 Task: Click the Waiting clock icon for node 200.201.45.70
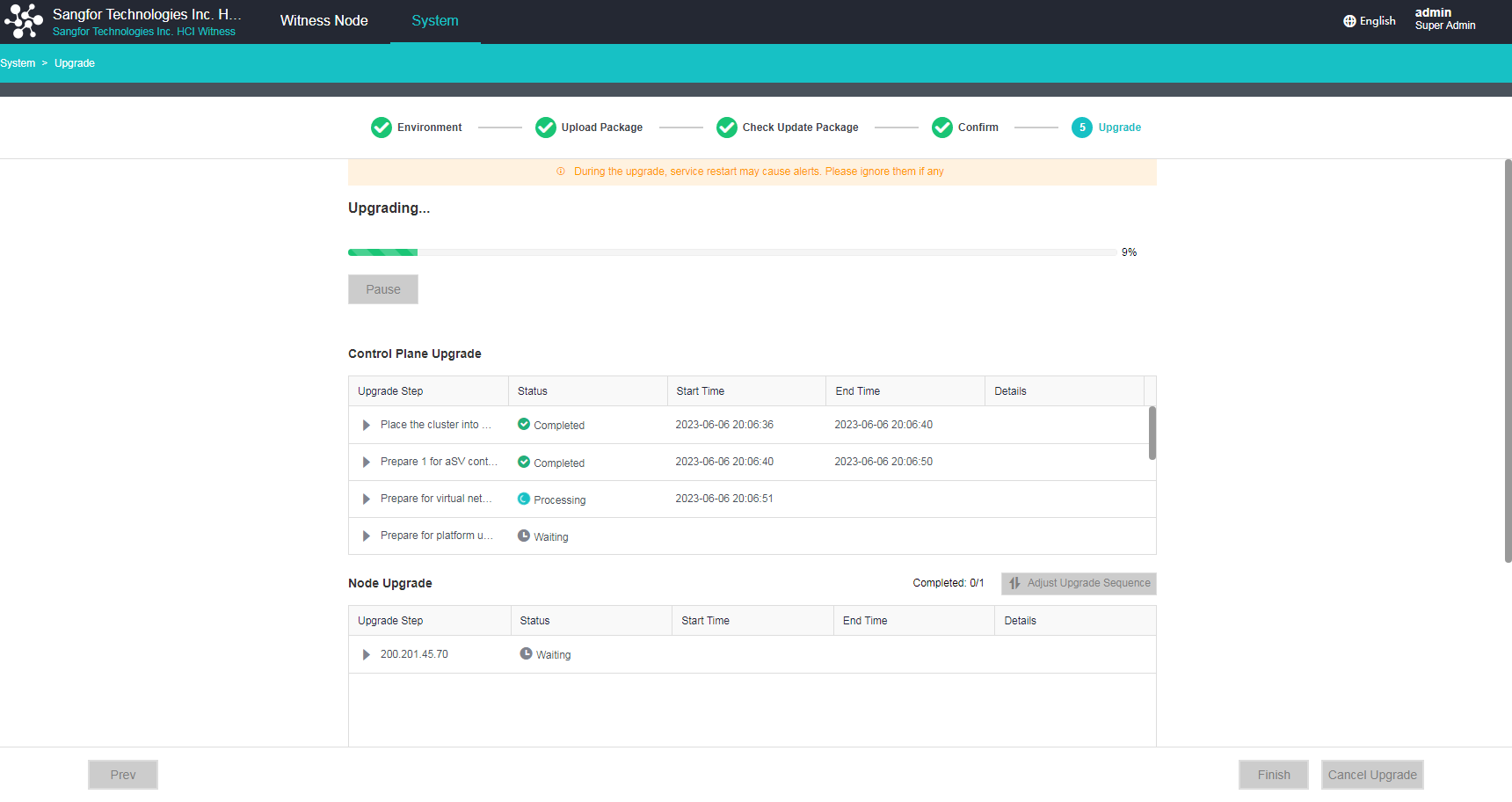click(x=526, y=653)
